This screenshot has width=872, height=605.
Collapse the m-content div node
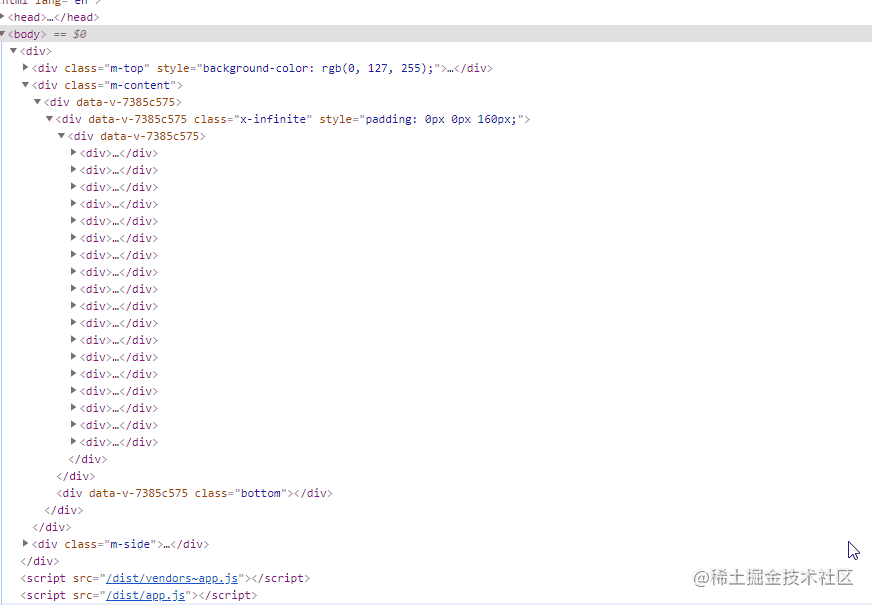[x=25, y=85]
